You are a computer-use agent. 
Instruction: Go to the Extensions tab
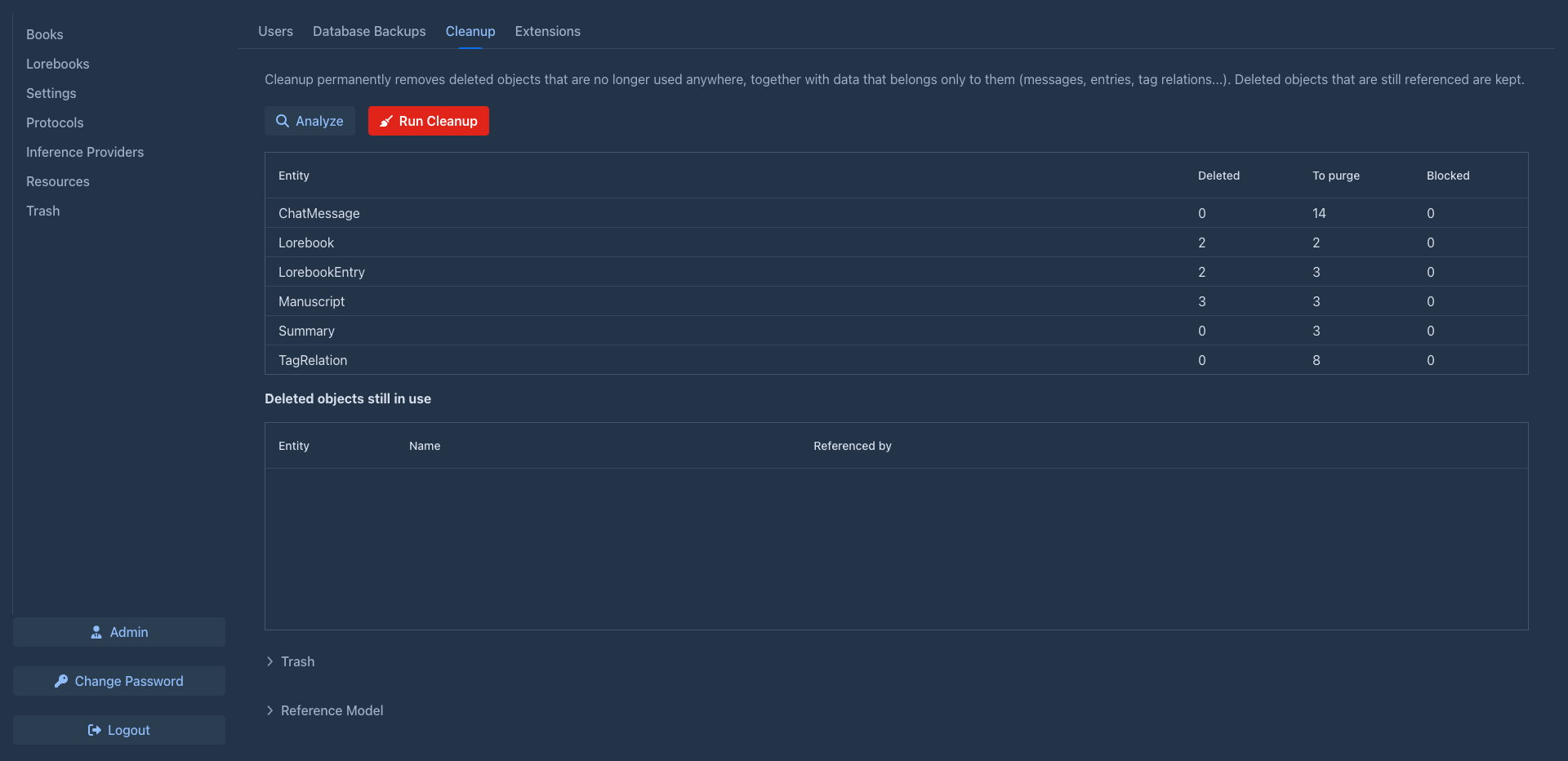(x=547, y=31)
